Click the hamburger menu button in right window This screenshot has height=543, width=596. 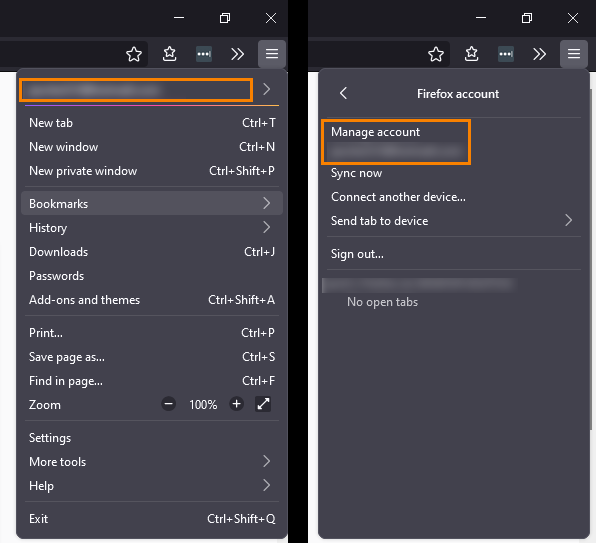click(x=574, y=54)
